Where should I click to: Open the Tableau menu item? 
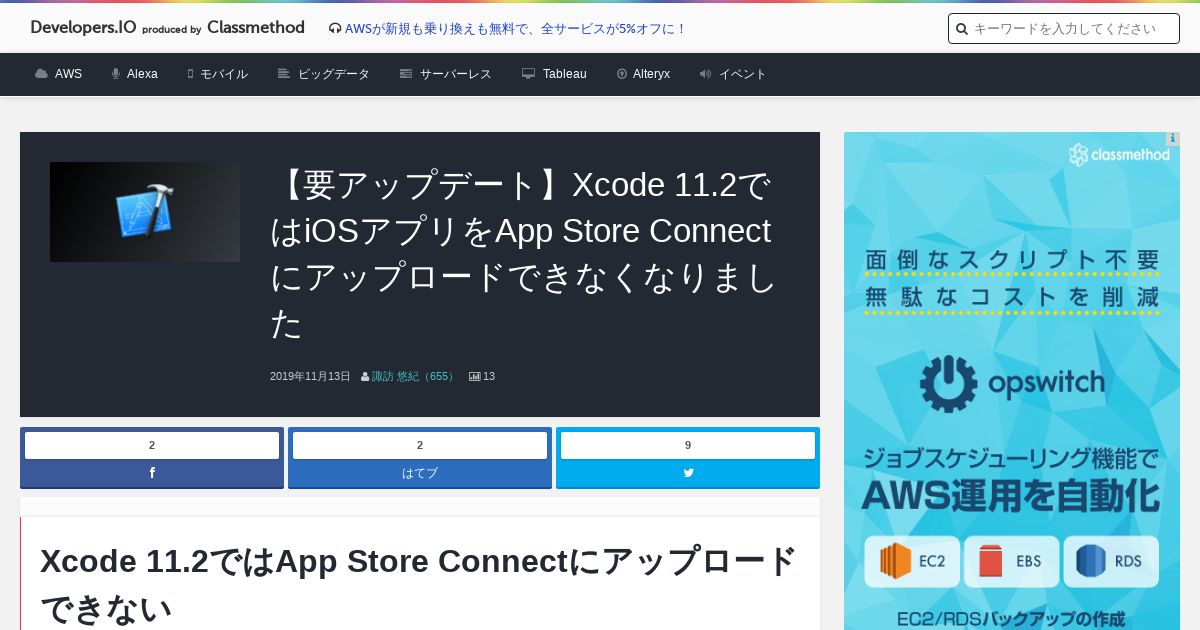coord(565,74)
